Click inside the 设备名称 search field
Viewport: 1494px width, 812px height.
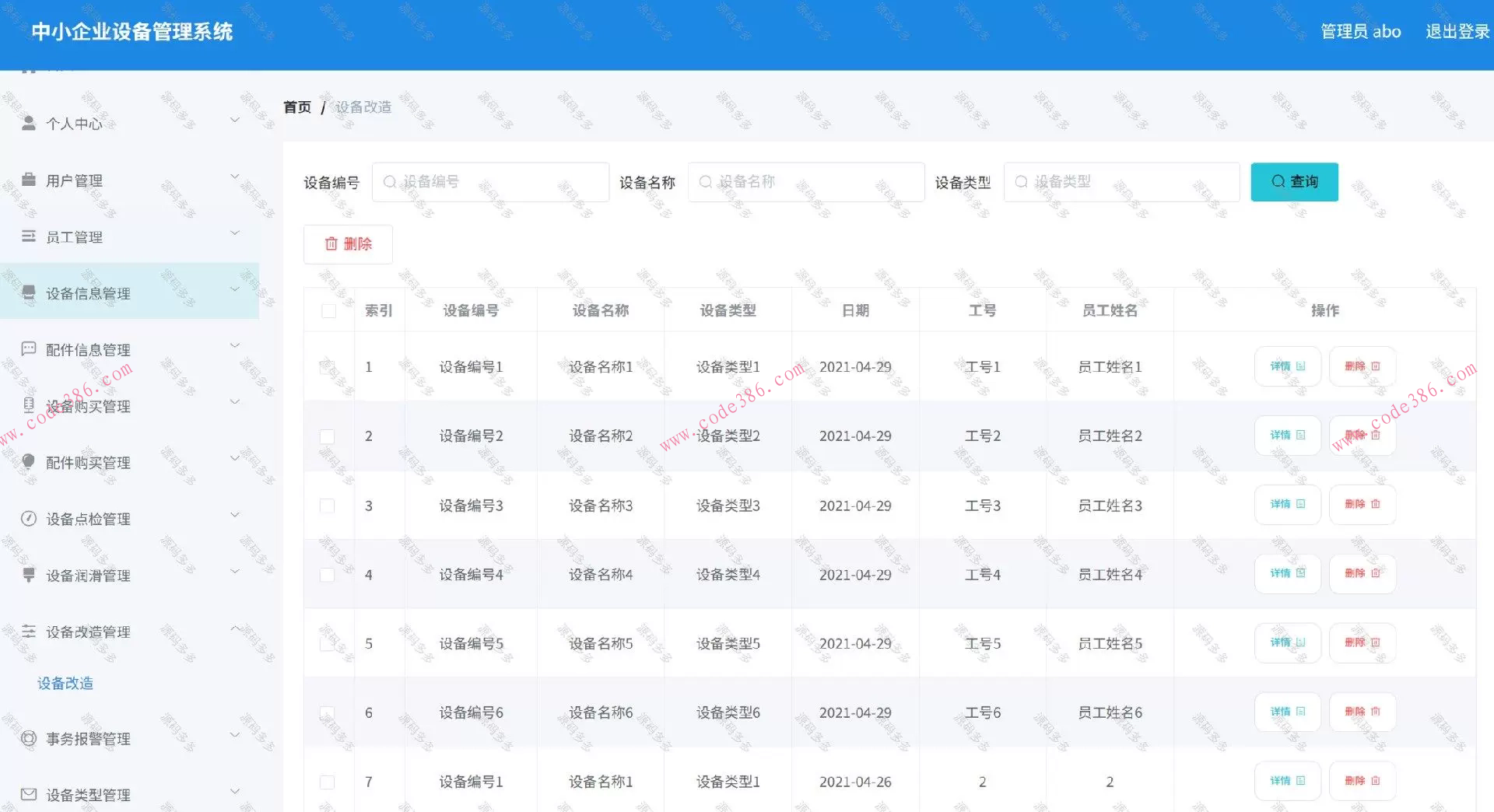(x=805, y=181)
